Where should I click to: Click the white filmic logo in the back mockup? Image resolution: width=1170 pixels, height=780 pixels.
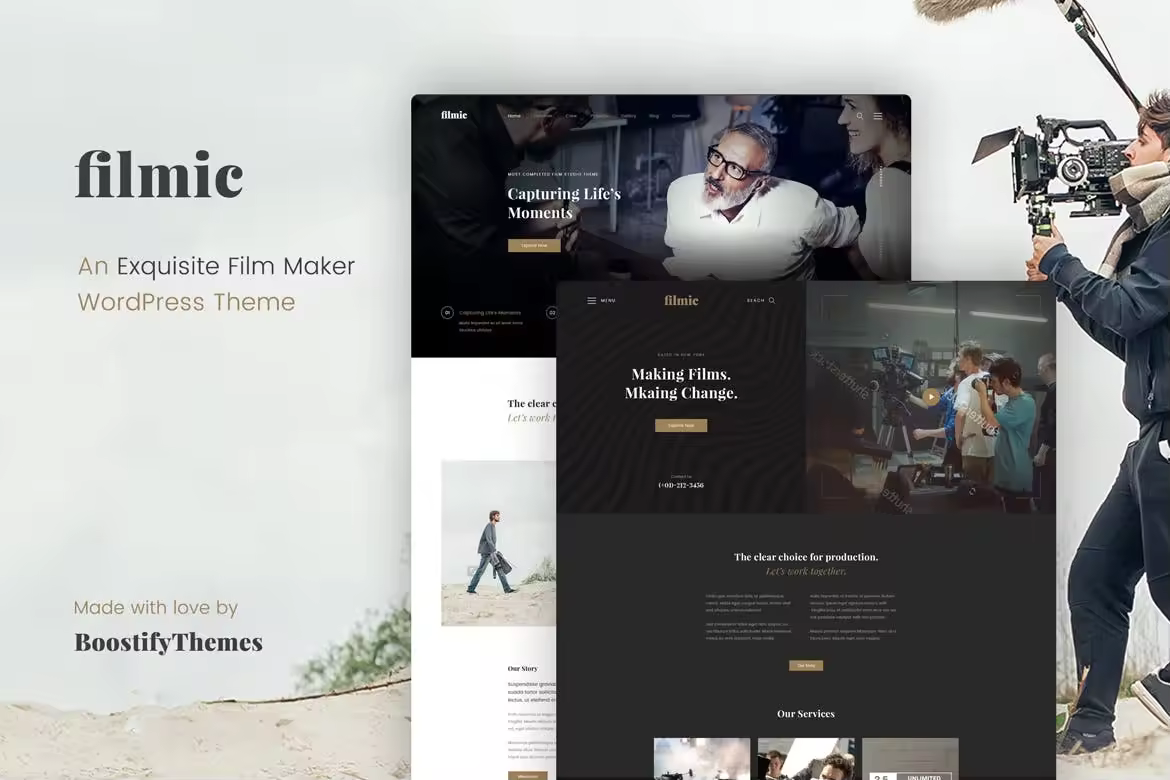(454, 115)
